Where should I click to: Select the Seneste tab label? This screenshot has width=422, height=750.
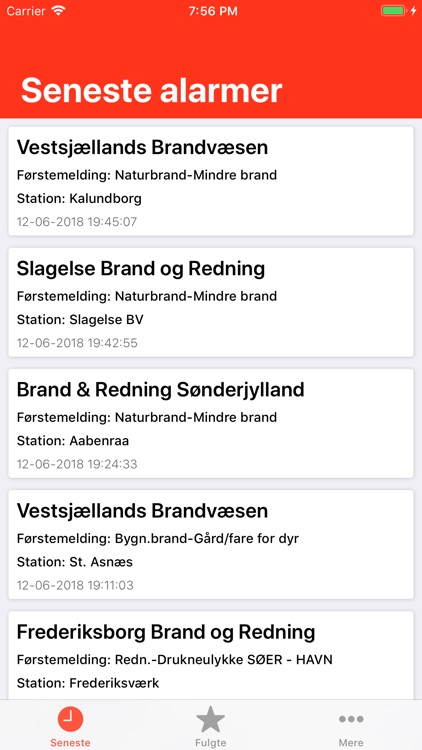coord(70,743)
